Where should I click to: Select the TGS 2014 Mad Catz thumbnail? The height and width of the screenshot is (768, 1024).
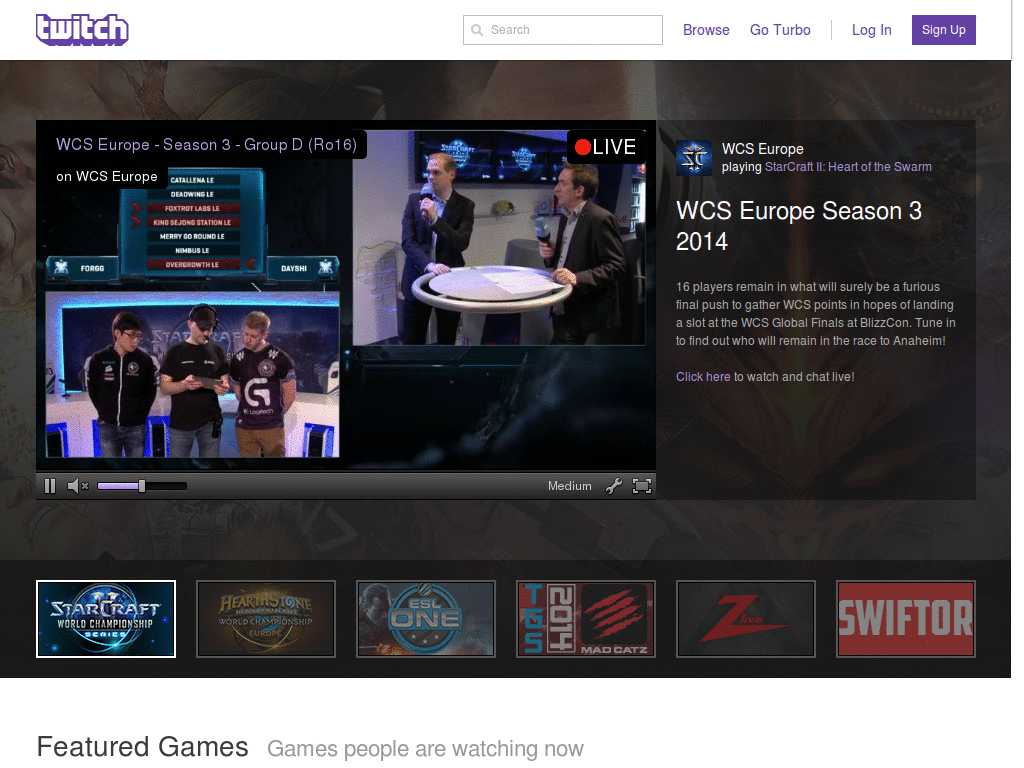point(586,619)
